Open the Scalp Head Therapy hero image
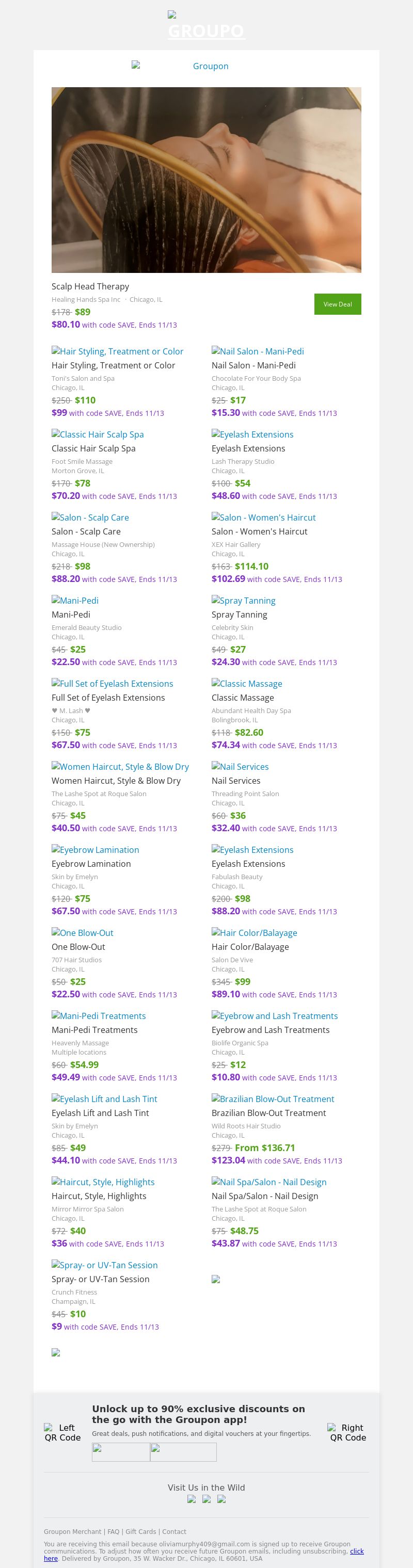 (x=206, y=180)
